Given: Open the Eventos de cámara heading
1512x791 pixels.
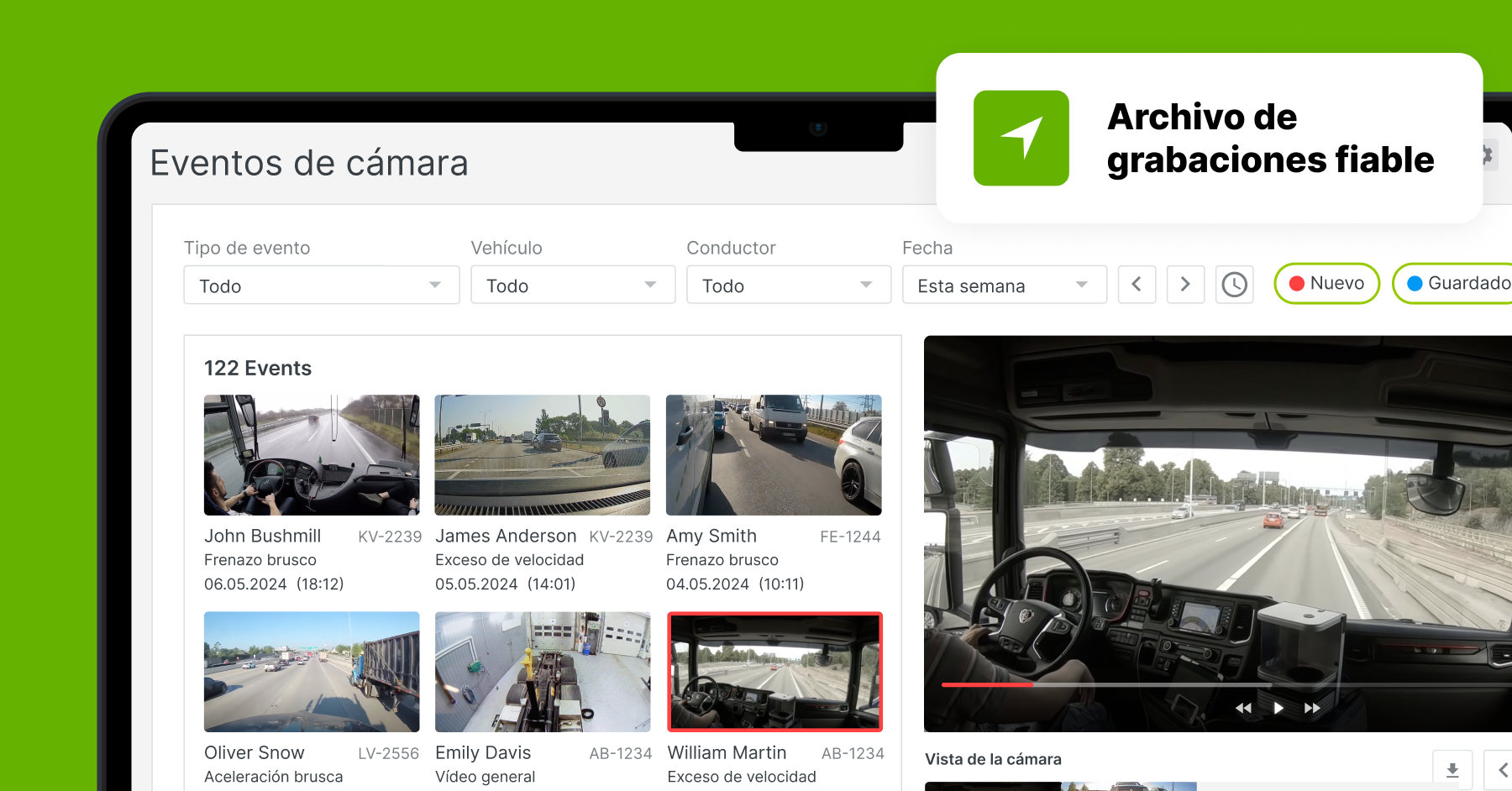Looking at the screenshot, I should click(x=309, y=163).
